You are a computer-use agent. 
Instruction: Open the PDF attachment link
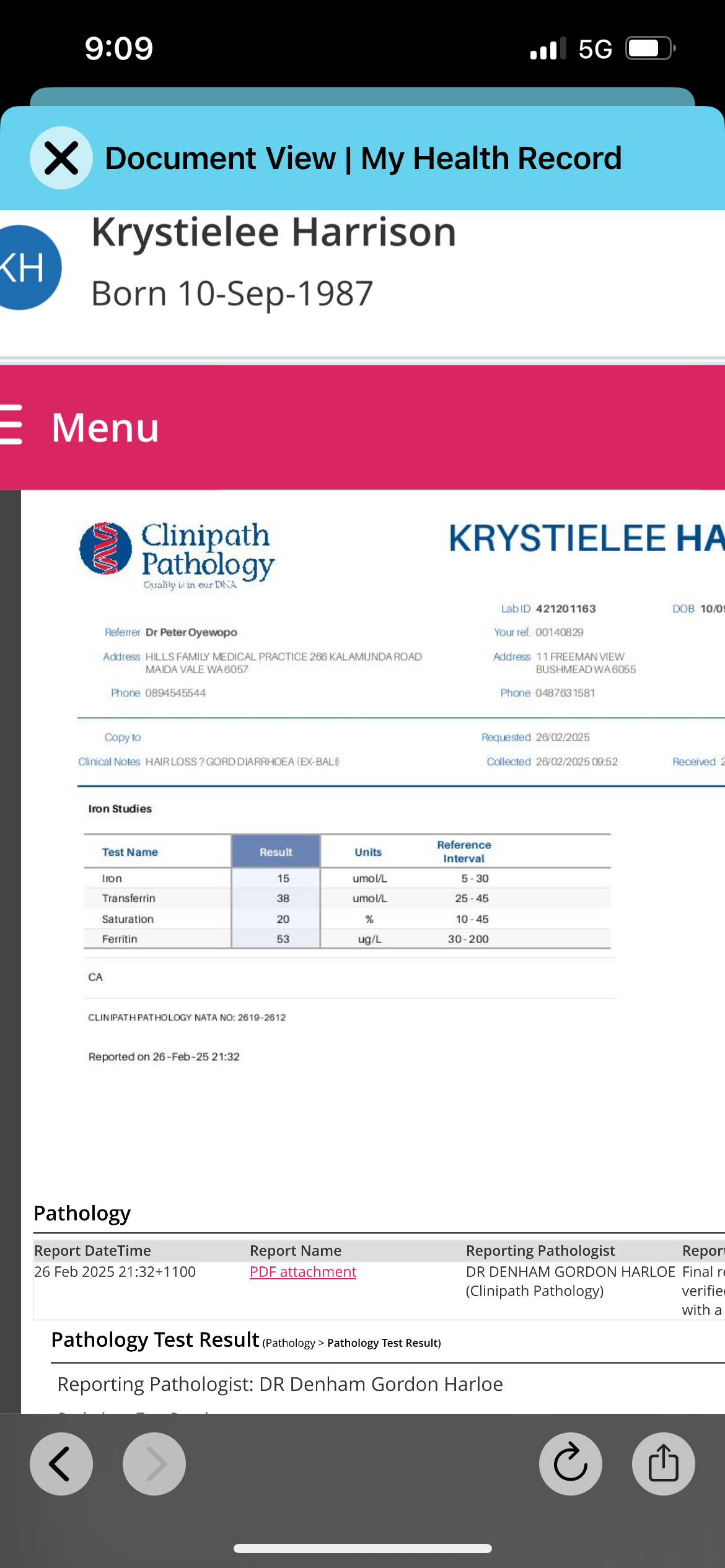point(303,1271)
